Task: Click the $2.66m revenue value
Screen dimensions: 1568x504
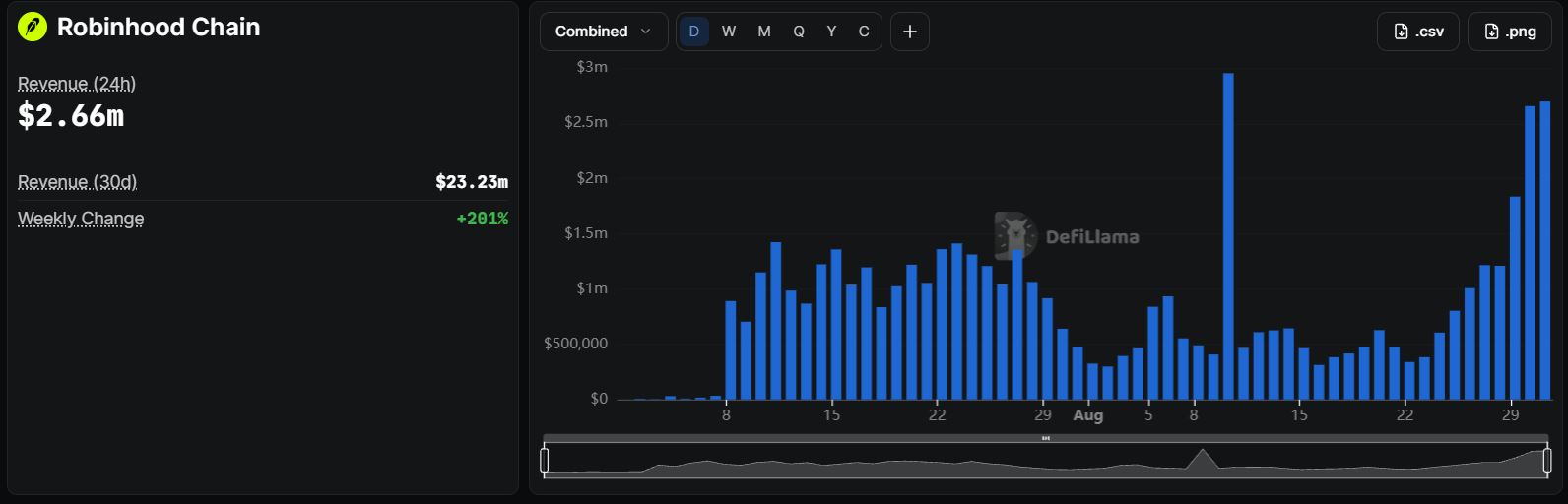Action: [71, 116]
